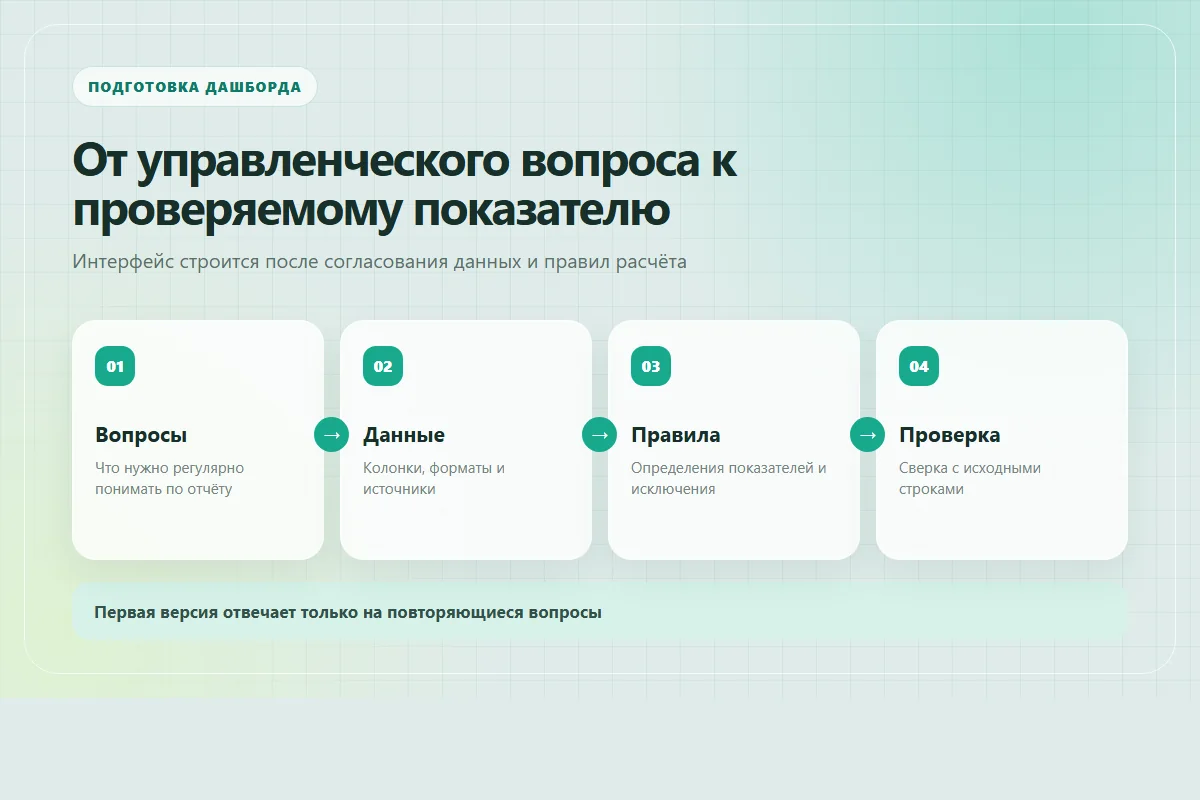Click the arrow between Правила and Проверка

[868, 435]
